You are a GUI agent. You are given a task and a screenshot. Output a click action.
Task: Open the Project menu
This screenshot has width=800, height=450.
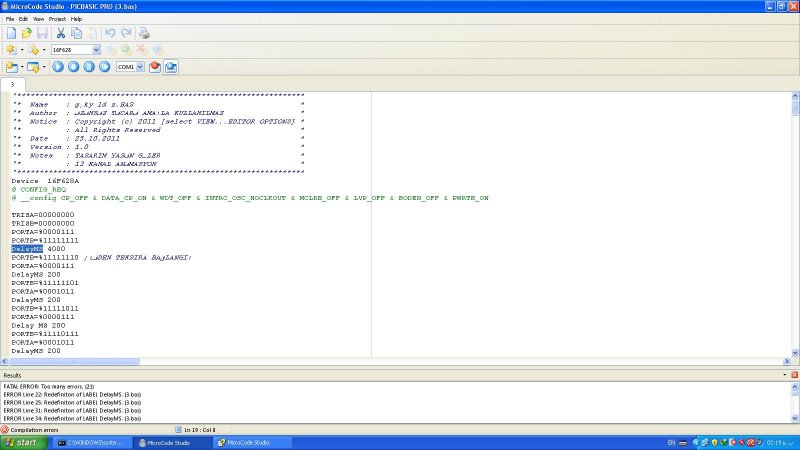point(57,19)
